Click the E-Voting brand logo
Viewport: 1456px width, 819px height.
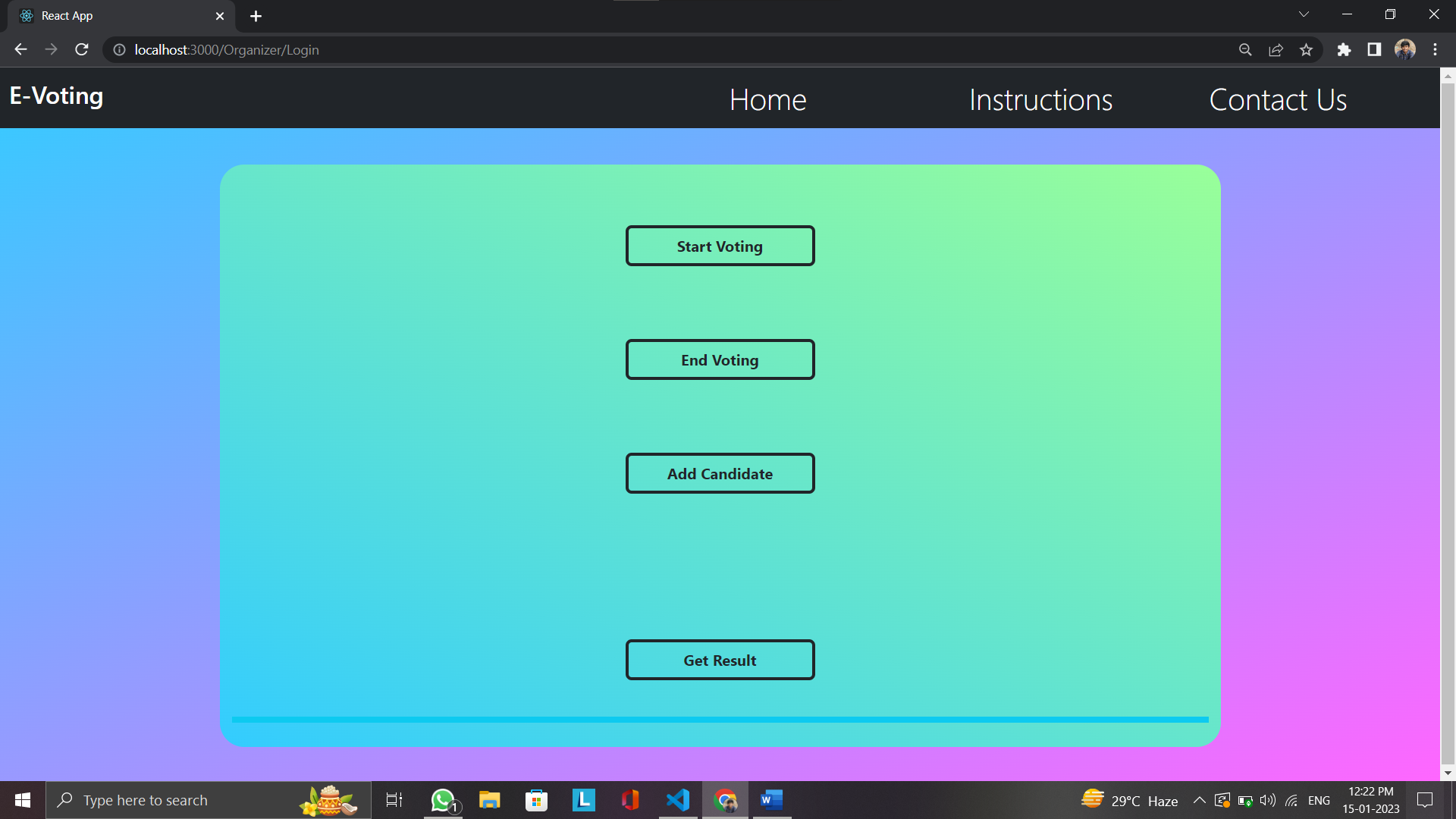click(x=57, y=96)
